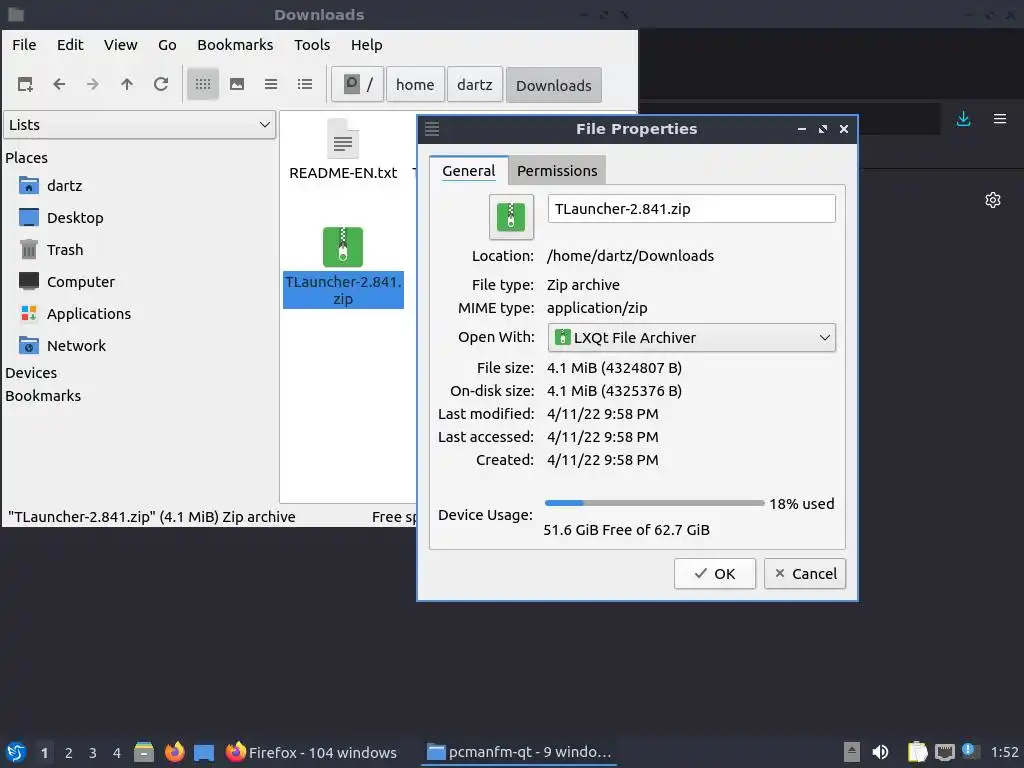Click the dartz path button

(x=475, y=85)
